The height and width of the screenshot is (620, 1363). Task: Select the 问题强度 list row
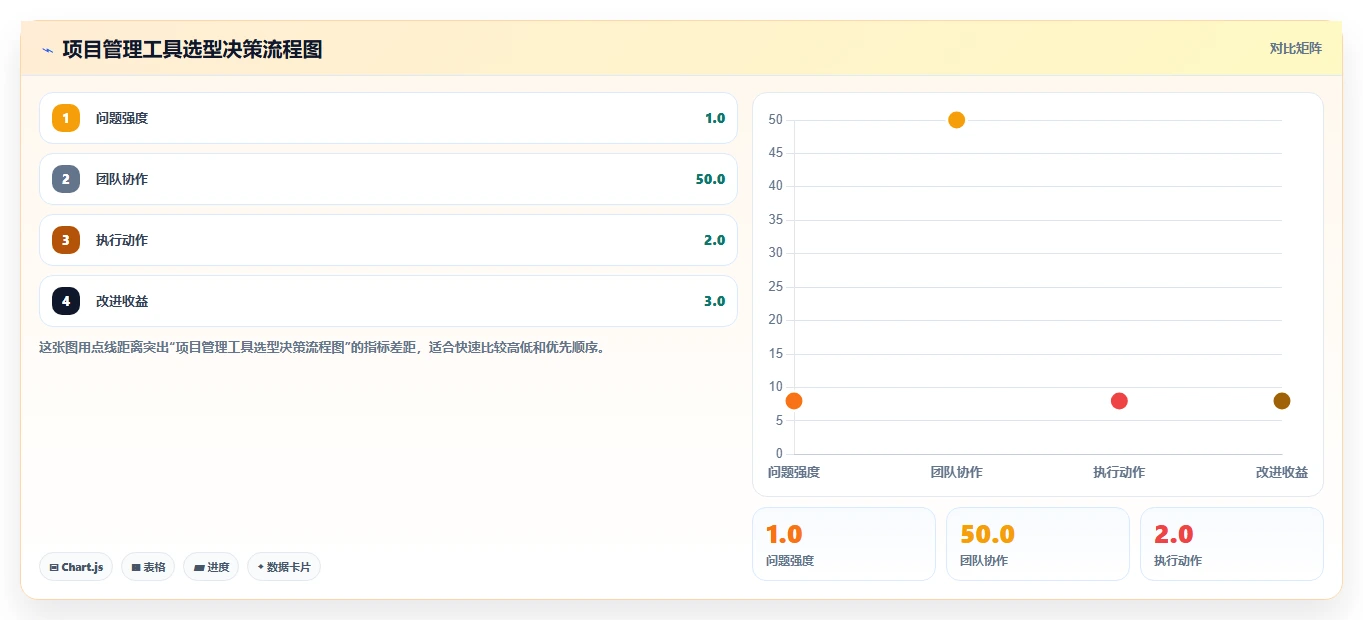point(388,118)
